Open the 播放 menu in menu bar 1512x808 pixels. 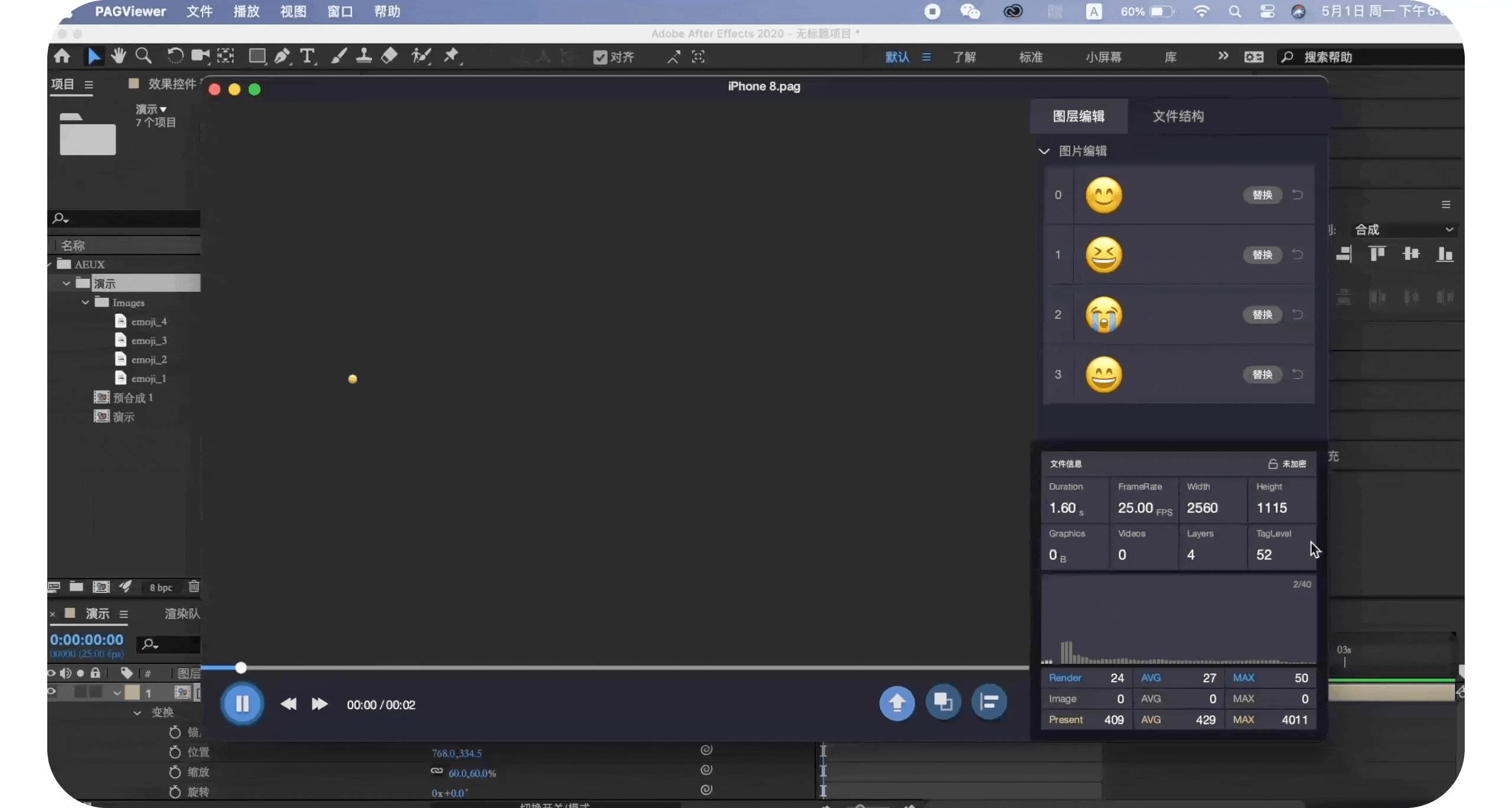pos(246,12)
